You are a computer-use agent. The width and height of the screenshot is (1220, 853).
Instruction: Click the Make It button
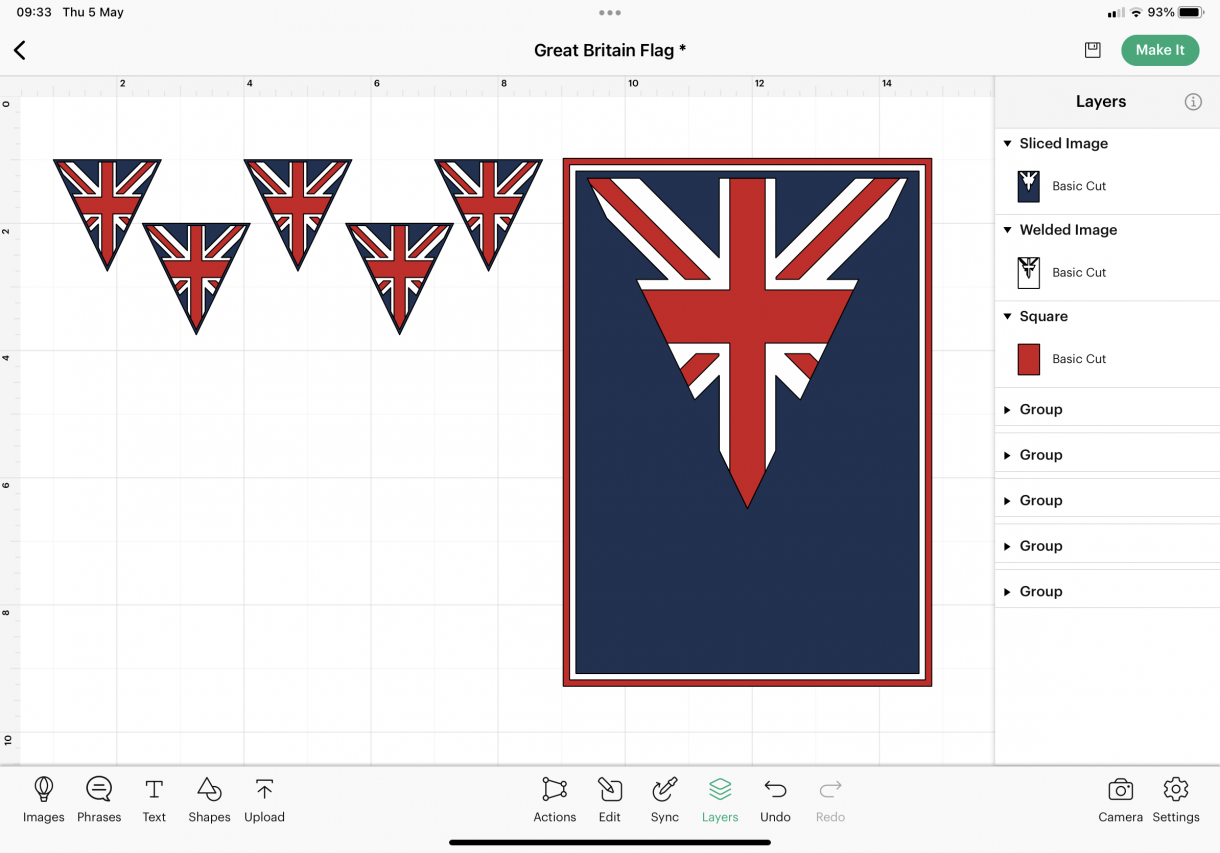pos(1160,50)
